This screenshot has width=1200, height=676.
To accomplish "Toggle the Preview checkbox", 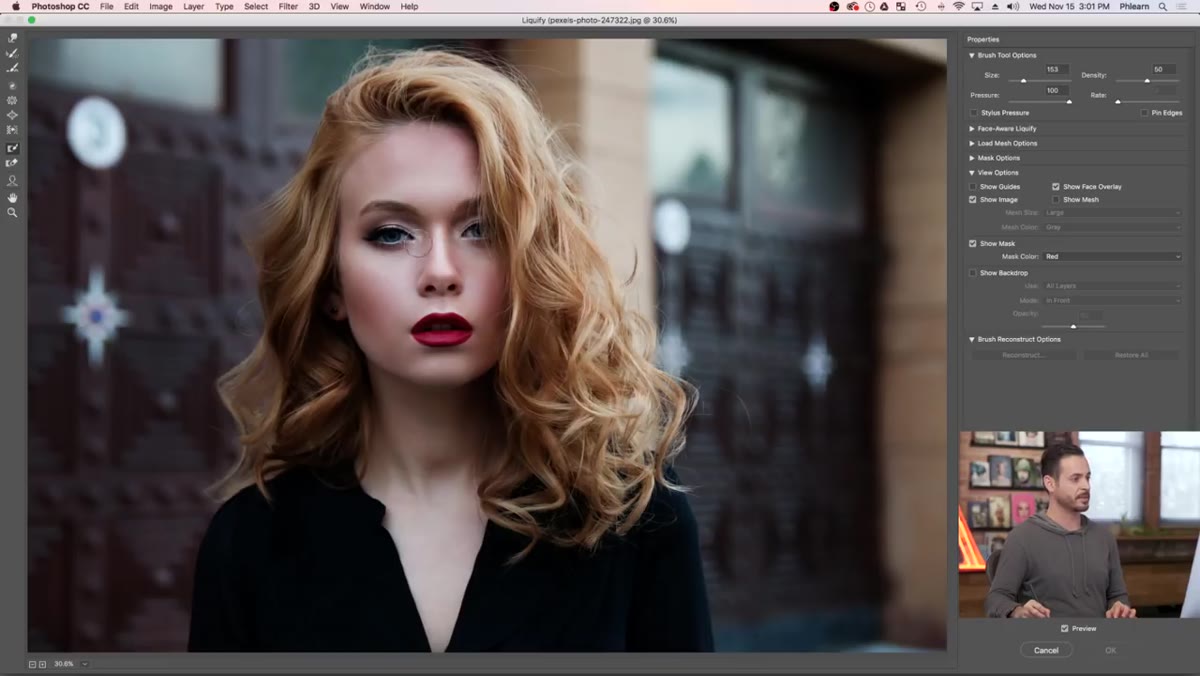I will click(x=1065, y=628).
